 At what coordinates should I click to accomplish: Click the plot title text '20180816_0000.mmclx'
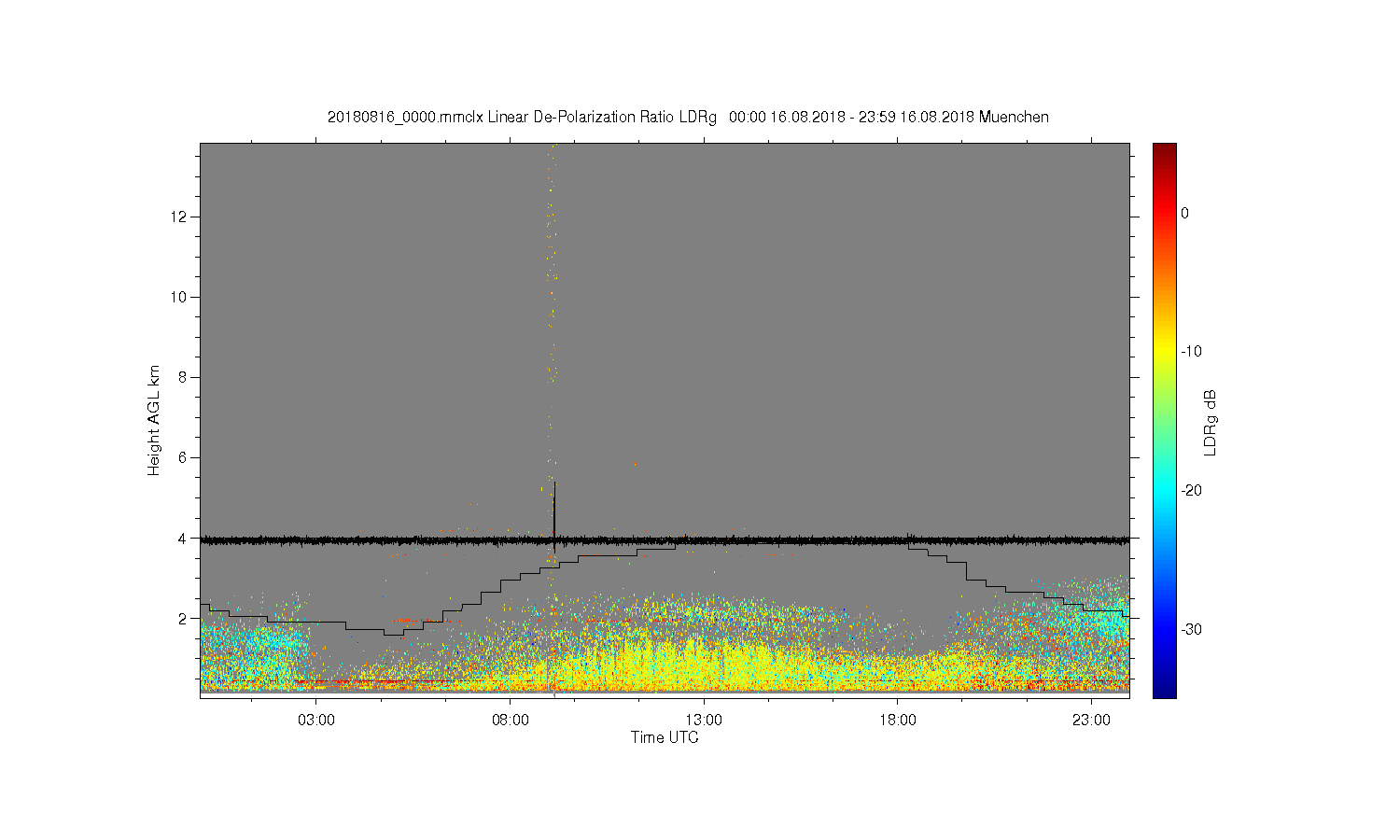pos(406,118)
